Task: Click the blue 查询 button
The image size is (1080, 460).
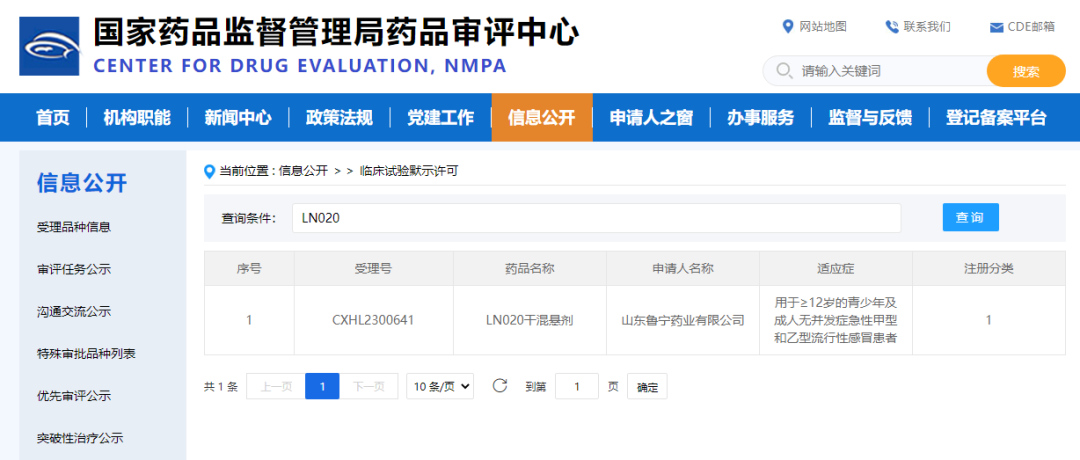Action: (x=970, y=218)
